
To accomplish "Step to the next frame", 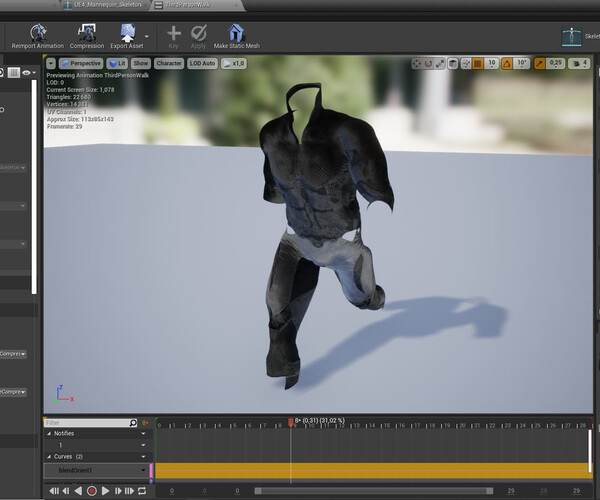I will point(118,491).
